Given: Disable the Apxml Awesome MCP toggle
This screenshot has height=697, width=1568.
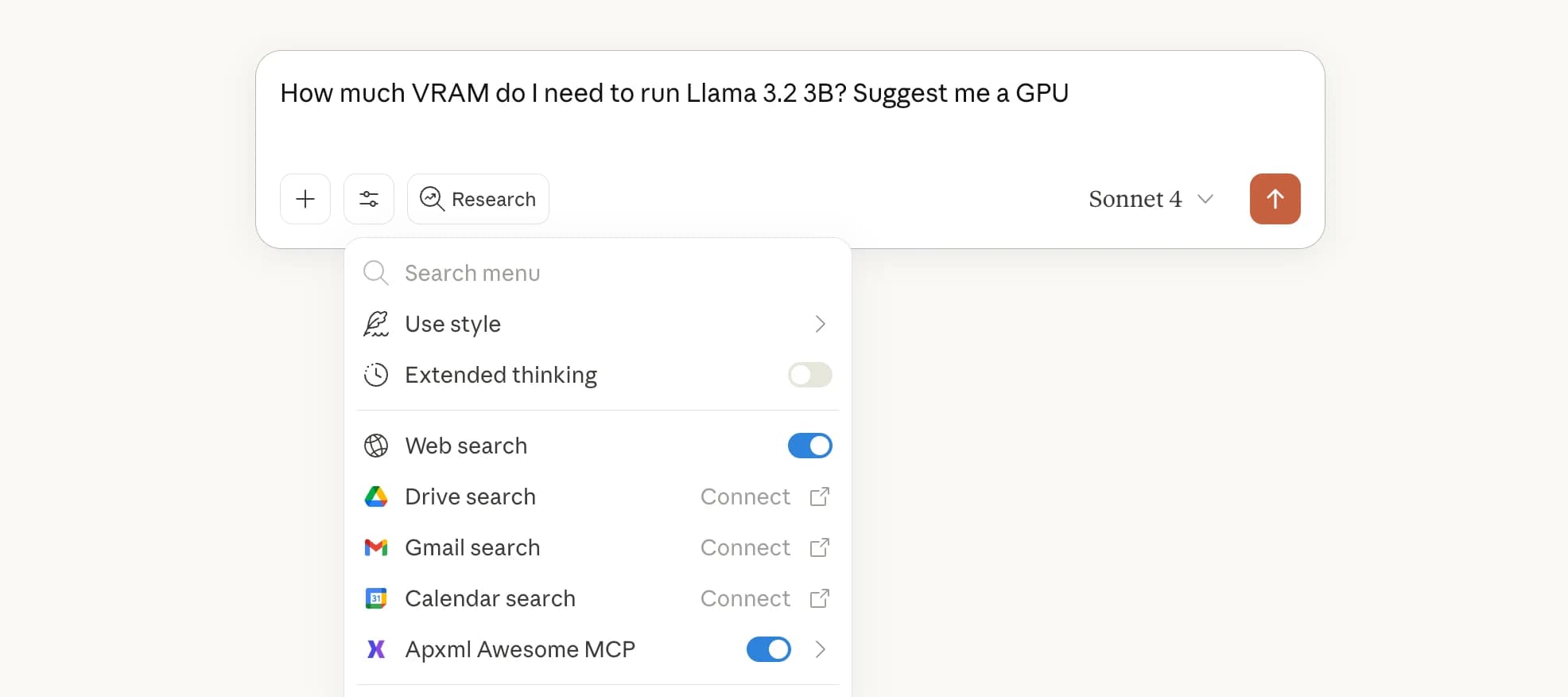Looking at the screenshot, I should point(768,649).
